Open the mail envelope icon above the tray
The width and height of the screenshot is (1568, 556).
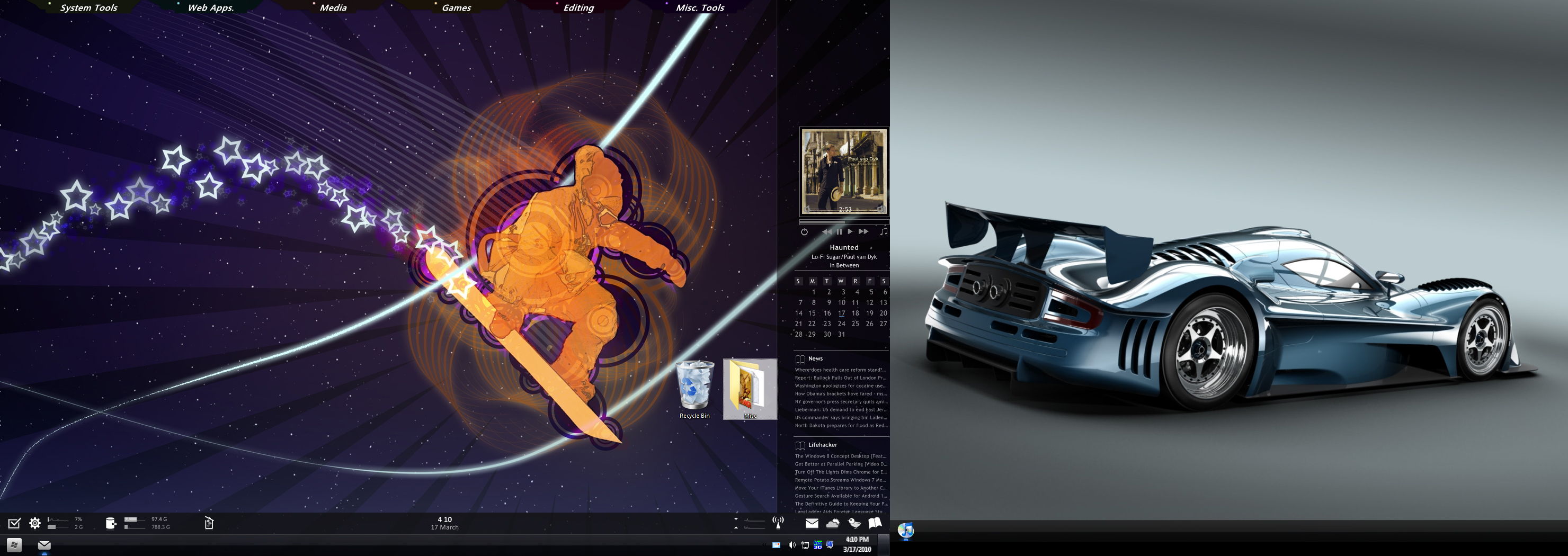pos(812,523)
